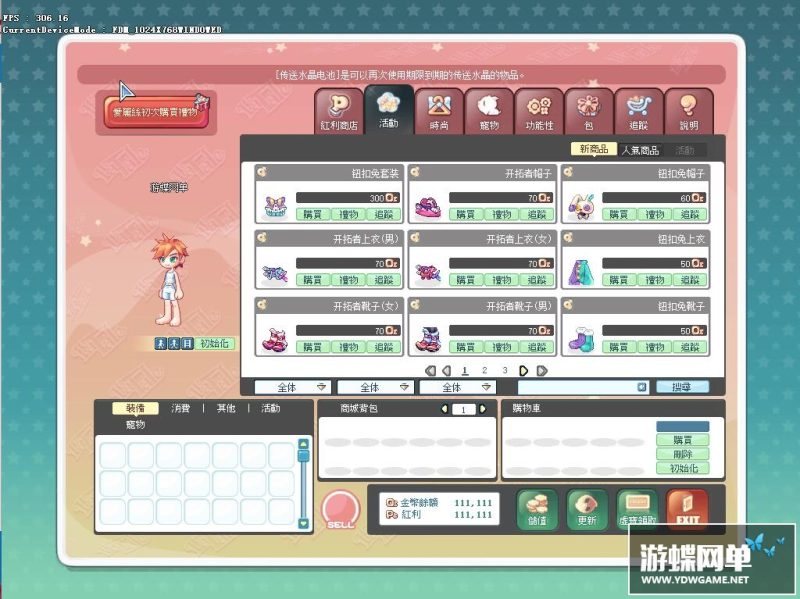Select the 活動 inventory tab
Image resolution: width=800 pixels, height=599 pixels.
coord(270,408)
